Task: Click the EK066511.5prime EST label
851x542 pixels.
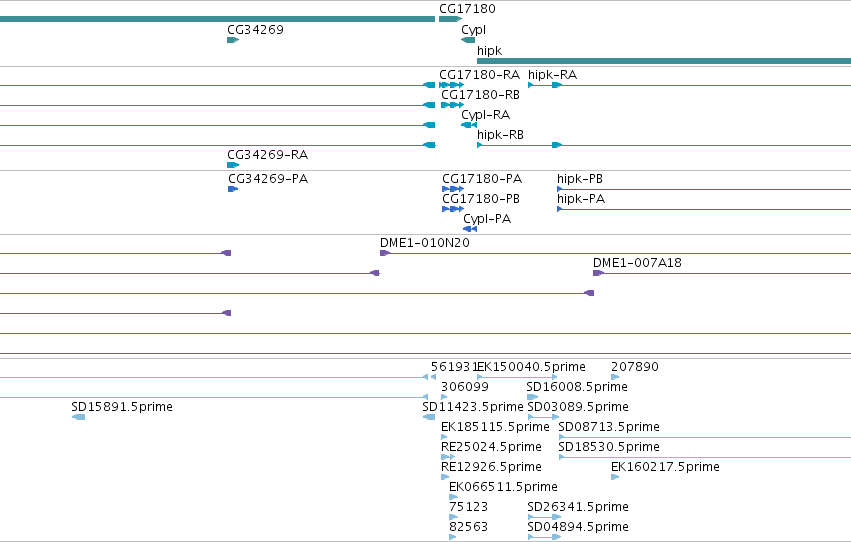Action: pos(503,488)
